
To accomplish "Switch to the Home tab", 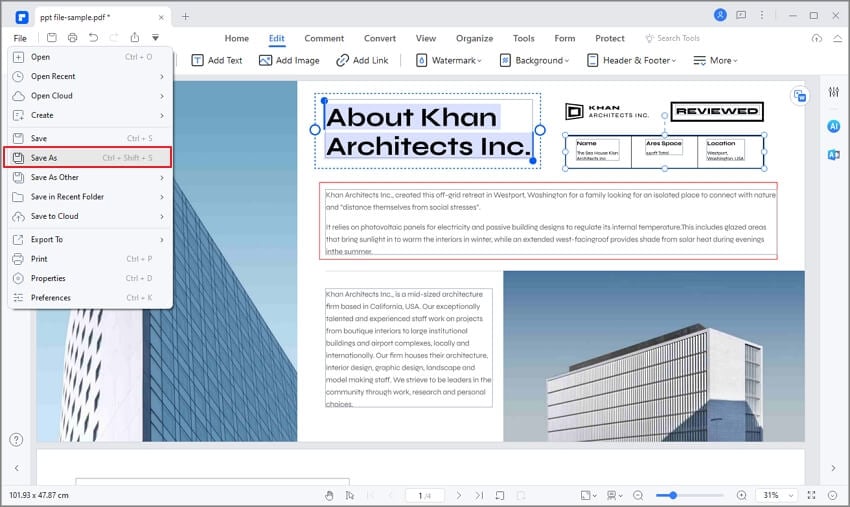I will point(237,38).
